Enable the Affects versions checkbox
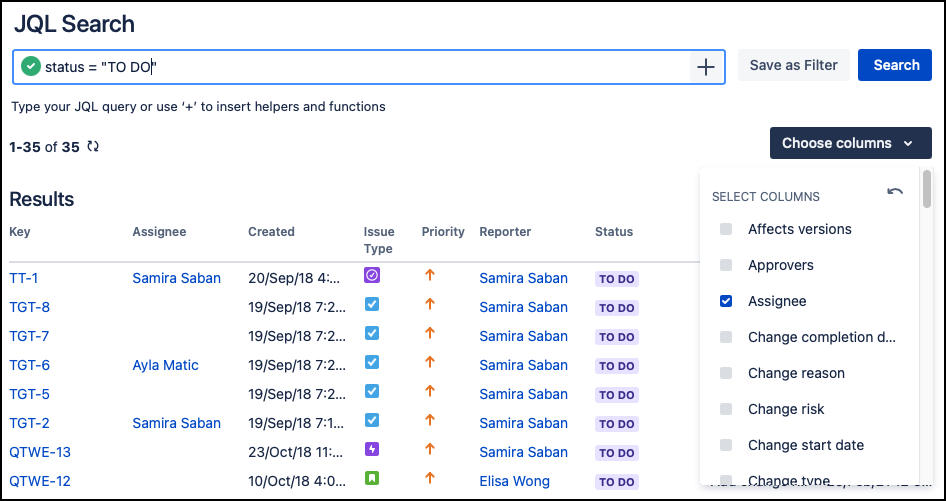The width and height of the screenshot is (946, 501). (x=726, y=229)
